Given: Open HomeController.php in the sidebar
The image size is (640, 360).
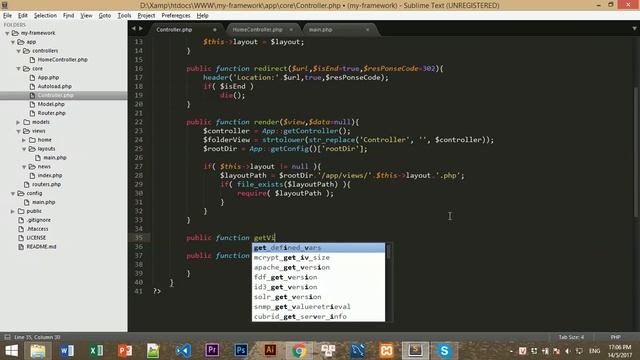Looking at the screenshot, I should tap(62, 60).
